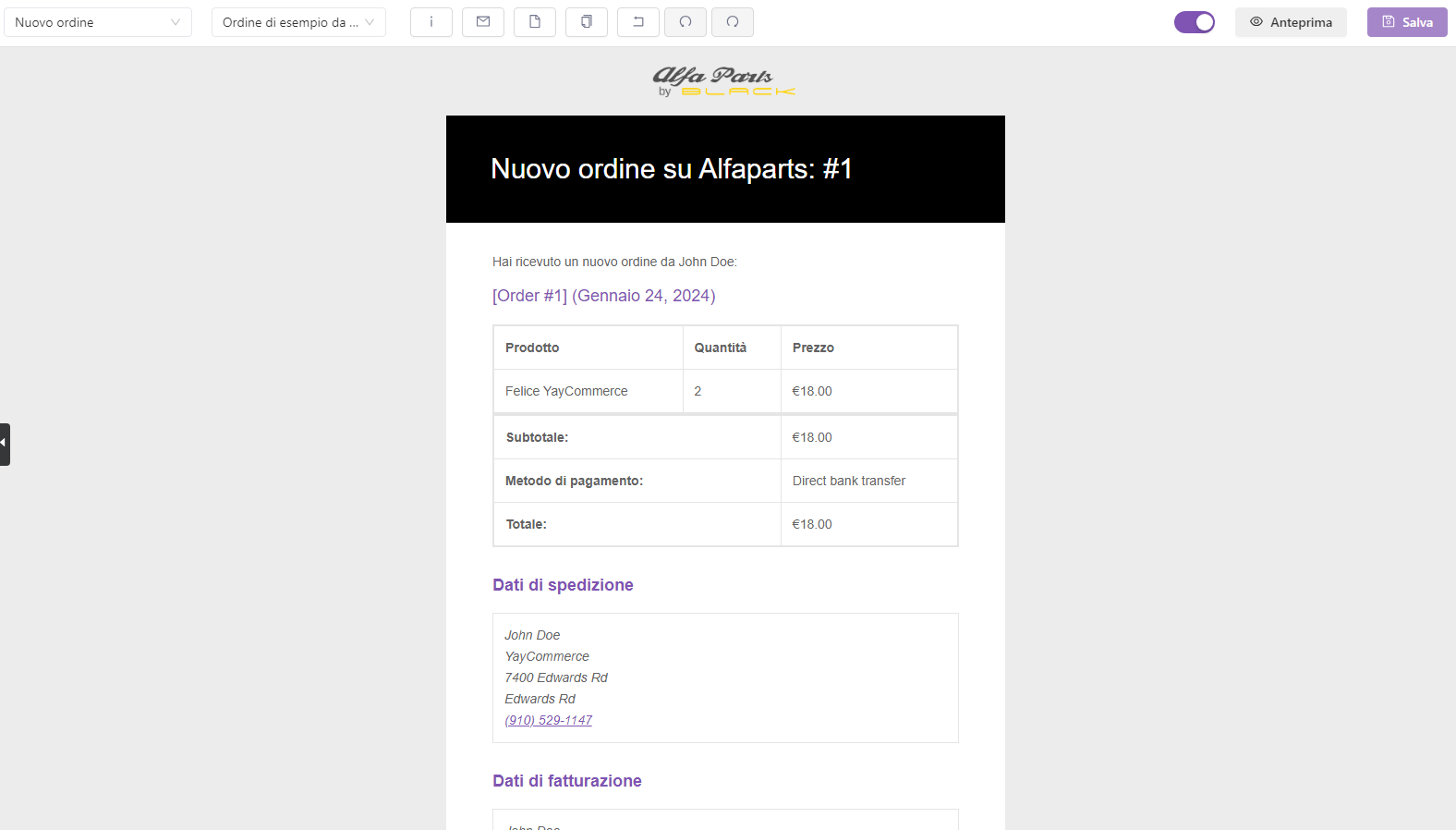Click the redo arrow icon
The width and height of the screenshot is (1456, 830).
(733, 22)
